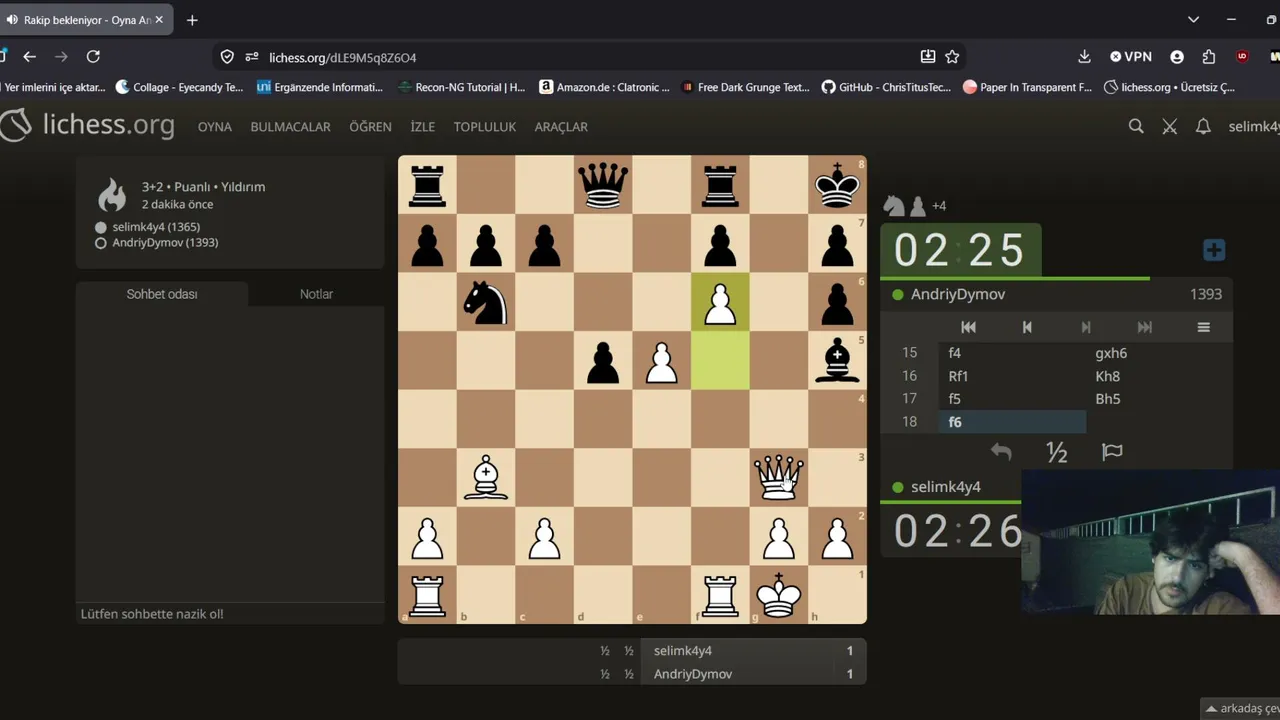The image size is (1280, 720).
Task: Open browser downloads panel
Action: [1084, 57]
